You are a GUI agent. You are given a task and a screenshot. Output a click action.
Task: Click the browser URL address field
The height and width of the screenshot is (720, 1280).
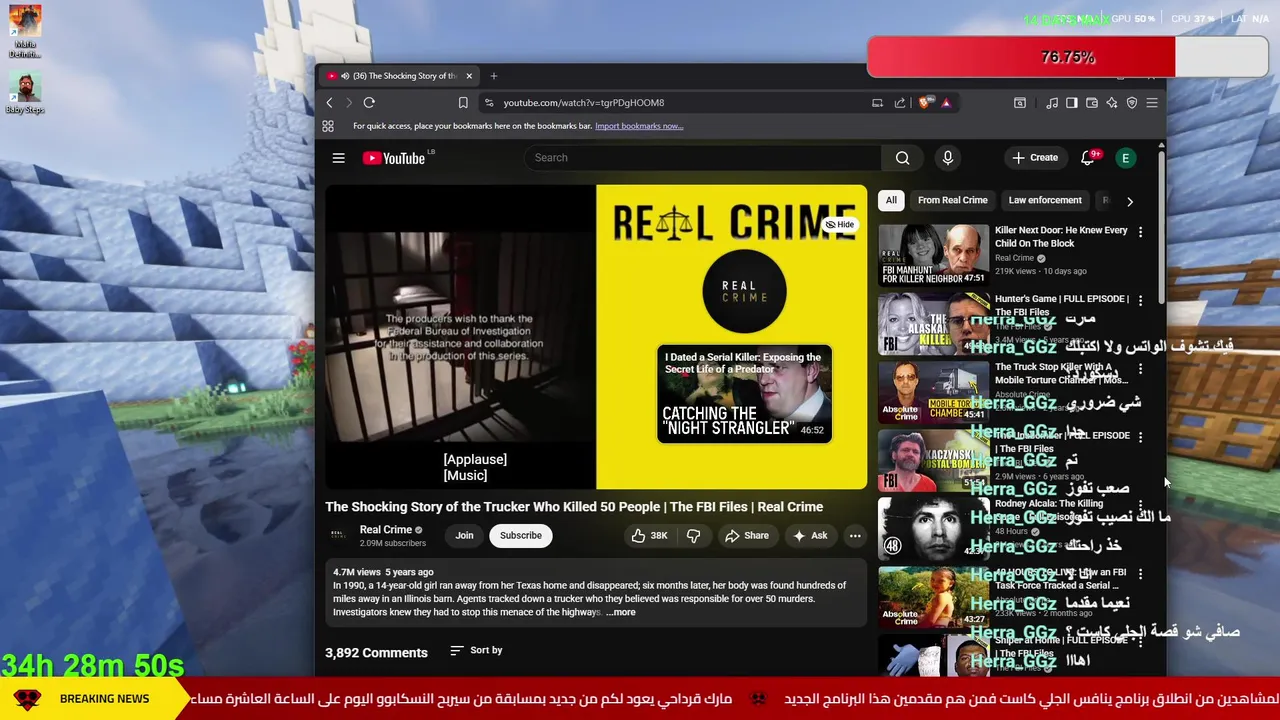(x=680, y=103)
